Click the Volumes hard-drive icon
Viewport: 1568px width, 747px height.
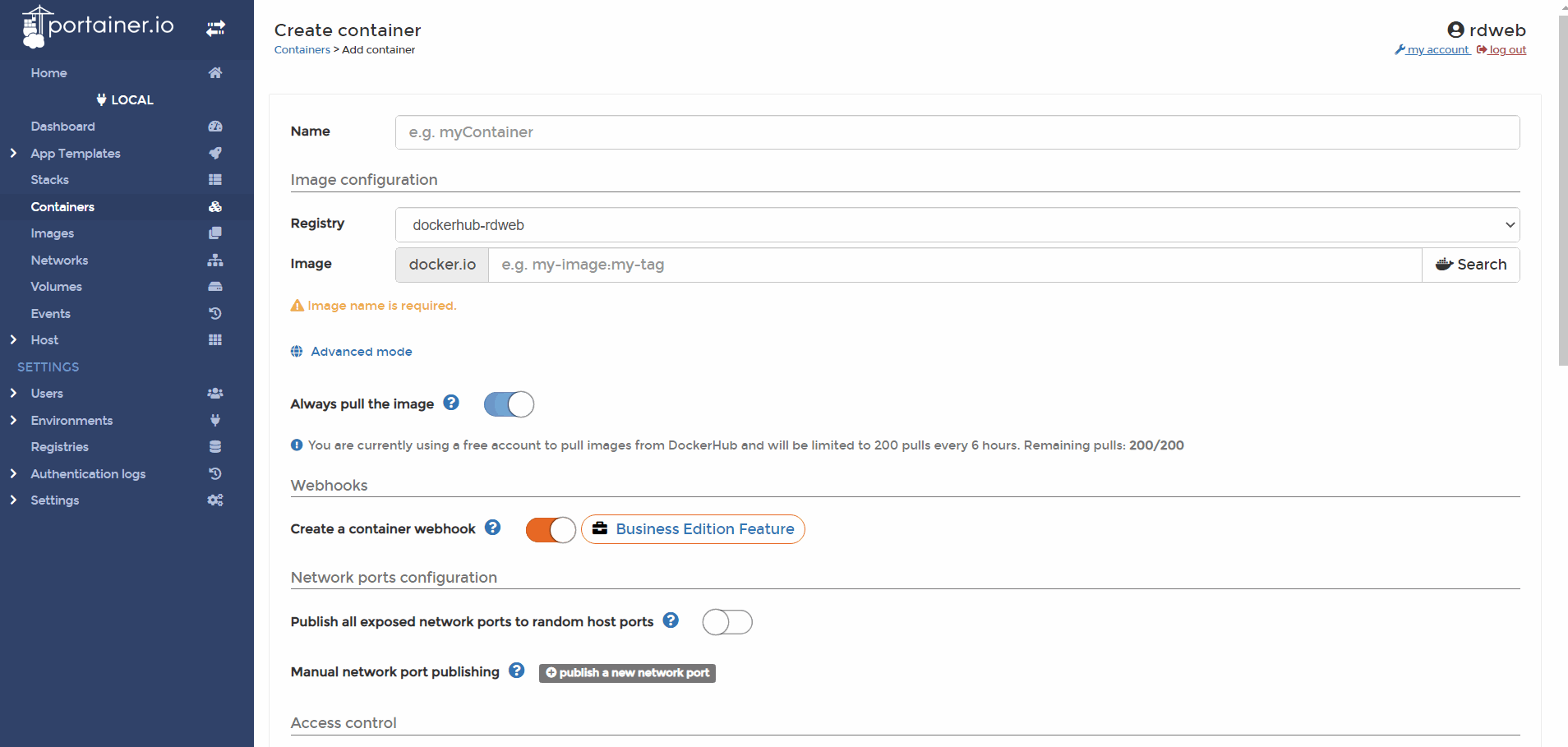pyautogui.click(x=214, y=286)
